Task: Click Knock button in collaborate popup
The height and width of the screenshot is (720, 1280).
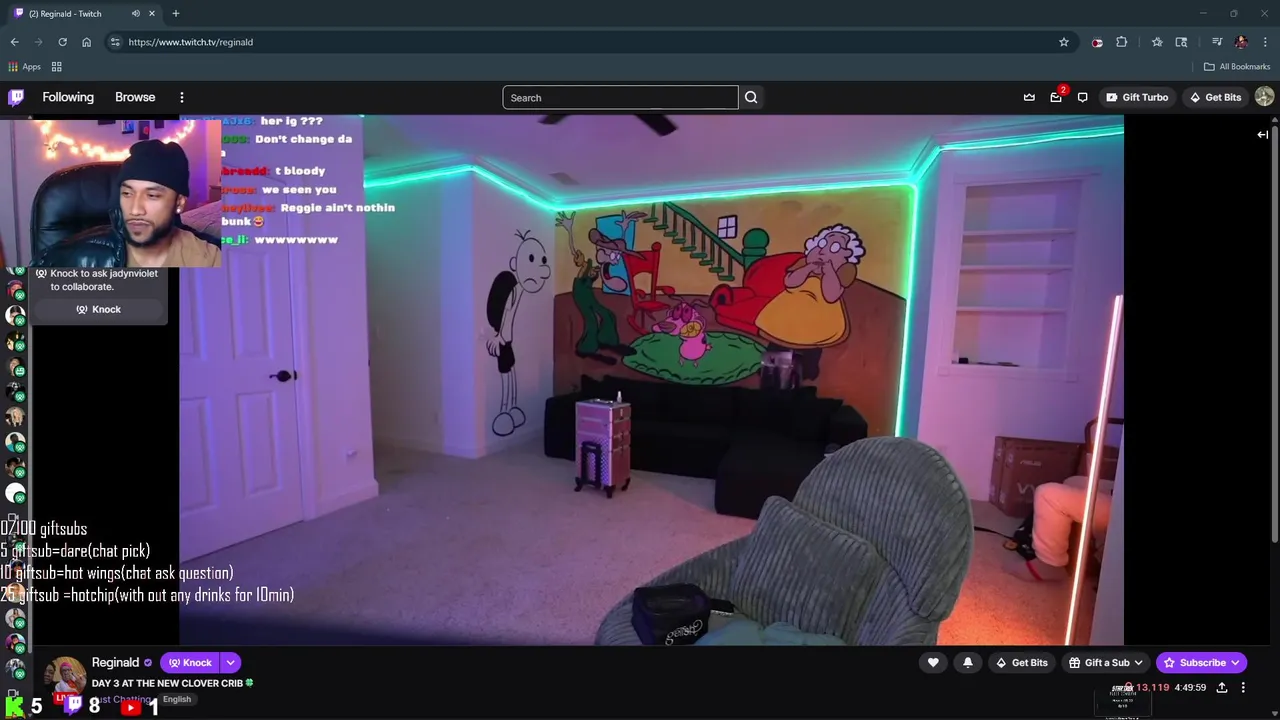Action: [99, 309]
